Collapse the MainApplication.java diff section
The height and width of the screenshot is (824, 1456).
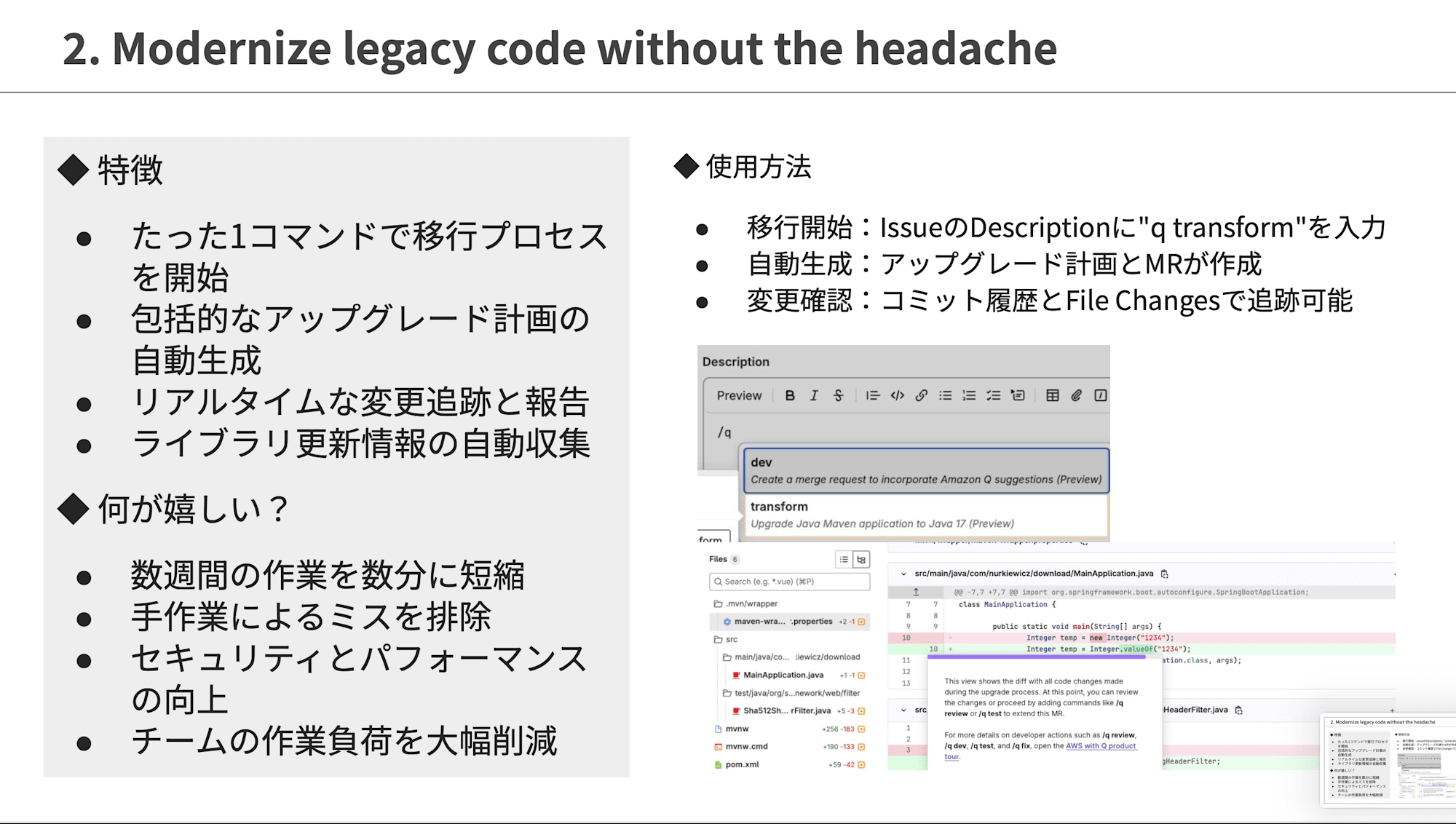point(903,574)
